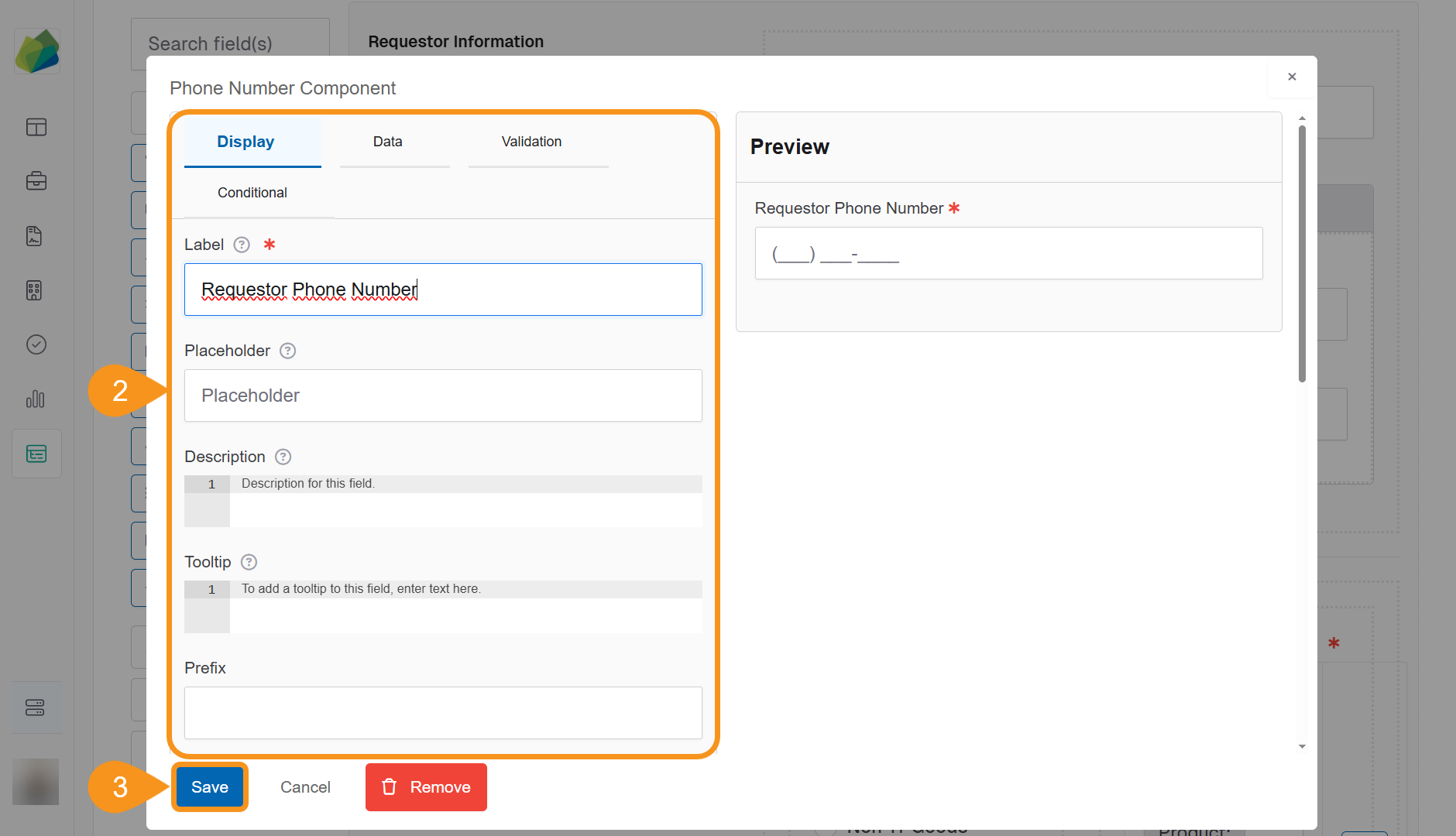Click the Description help icon
The width and height of the screenshot is (1456, 836).
(283, 457)
